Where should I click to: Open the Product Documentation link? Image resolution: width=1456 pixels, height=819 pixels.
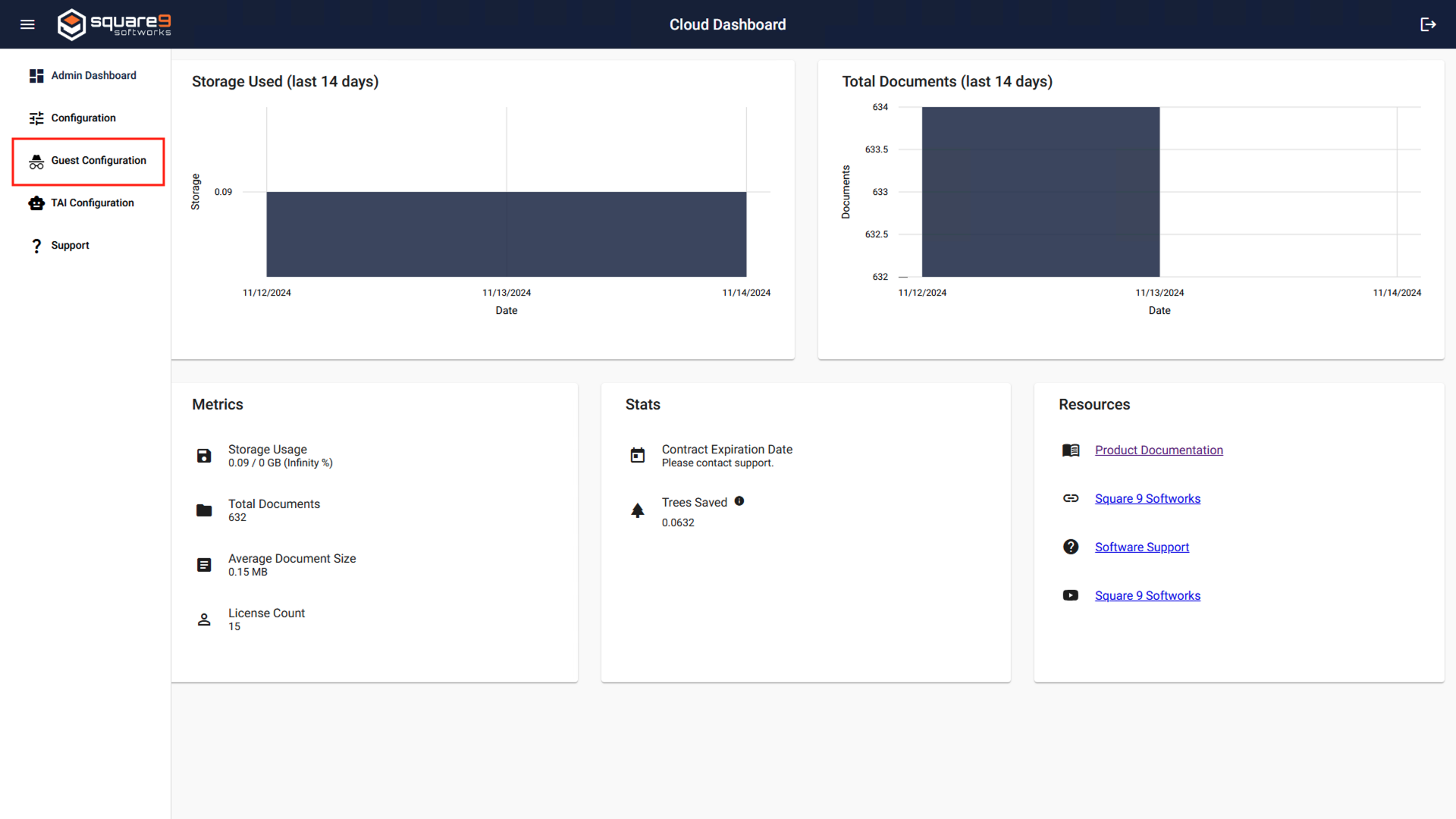pos(1159,450)
